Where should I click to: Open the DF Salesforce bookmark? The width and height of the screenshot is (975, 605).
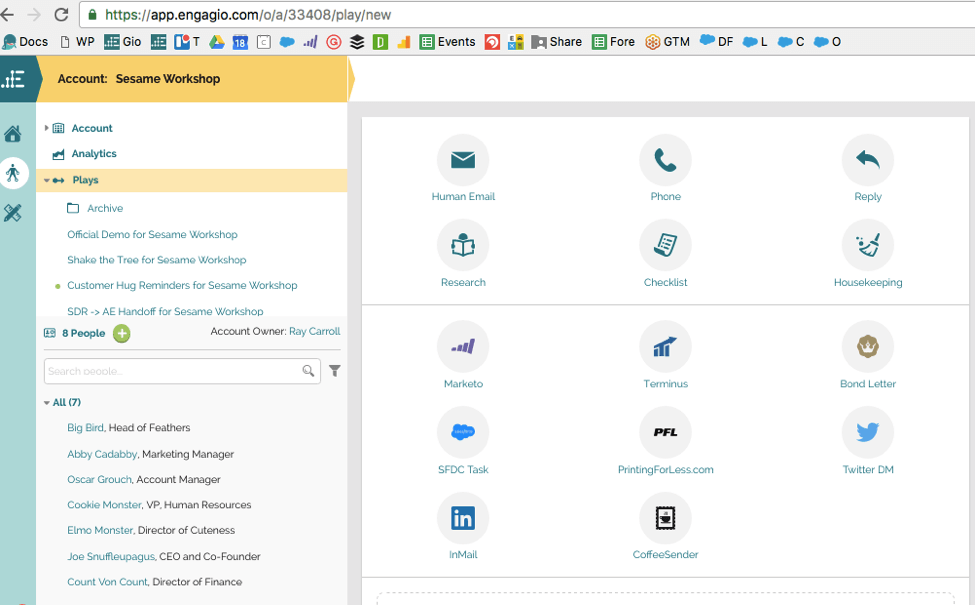[x=716, y=42]
